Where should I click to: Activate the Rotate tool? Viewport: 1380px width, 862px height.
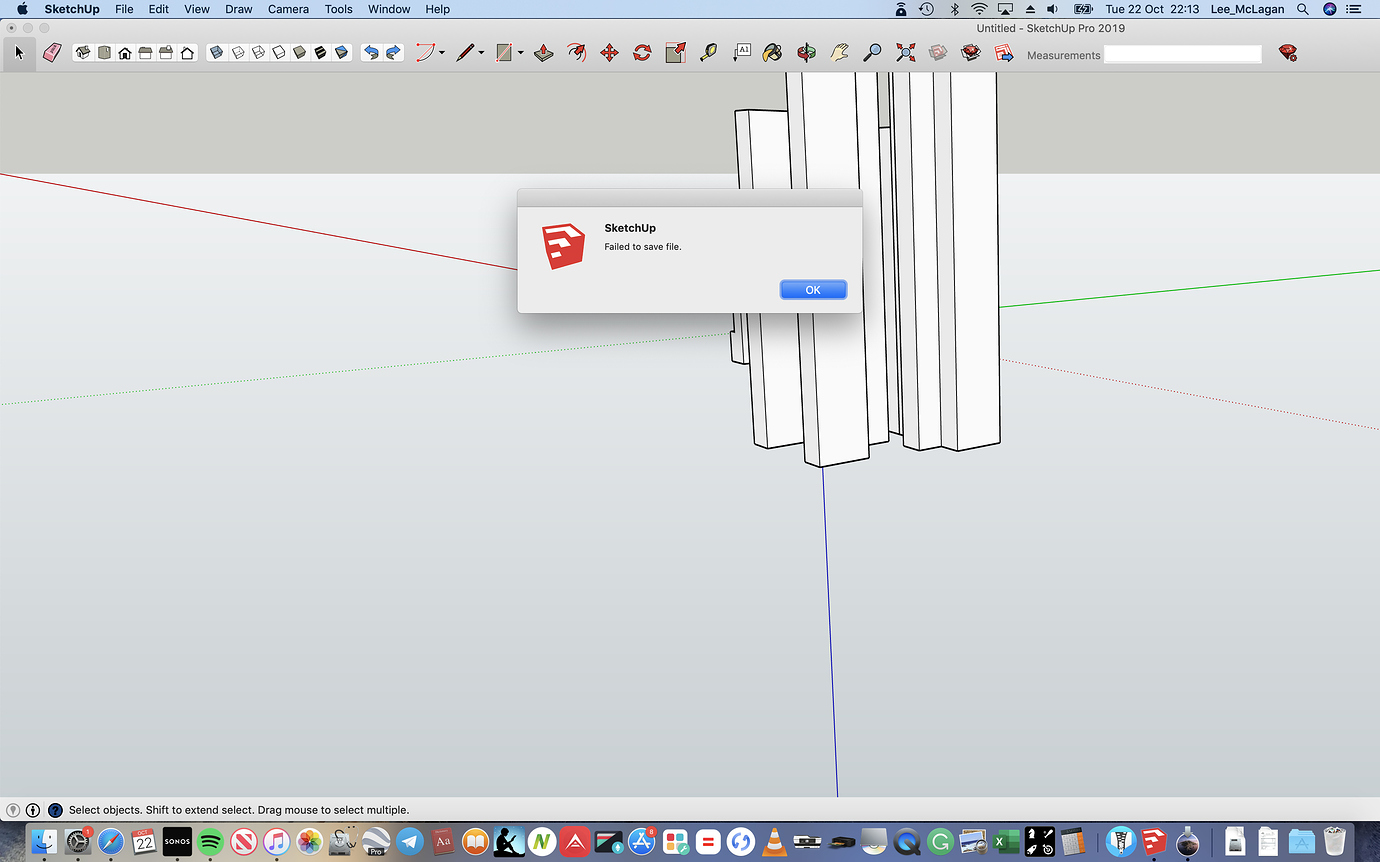click(642, 52)
